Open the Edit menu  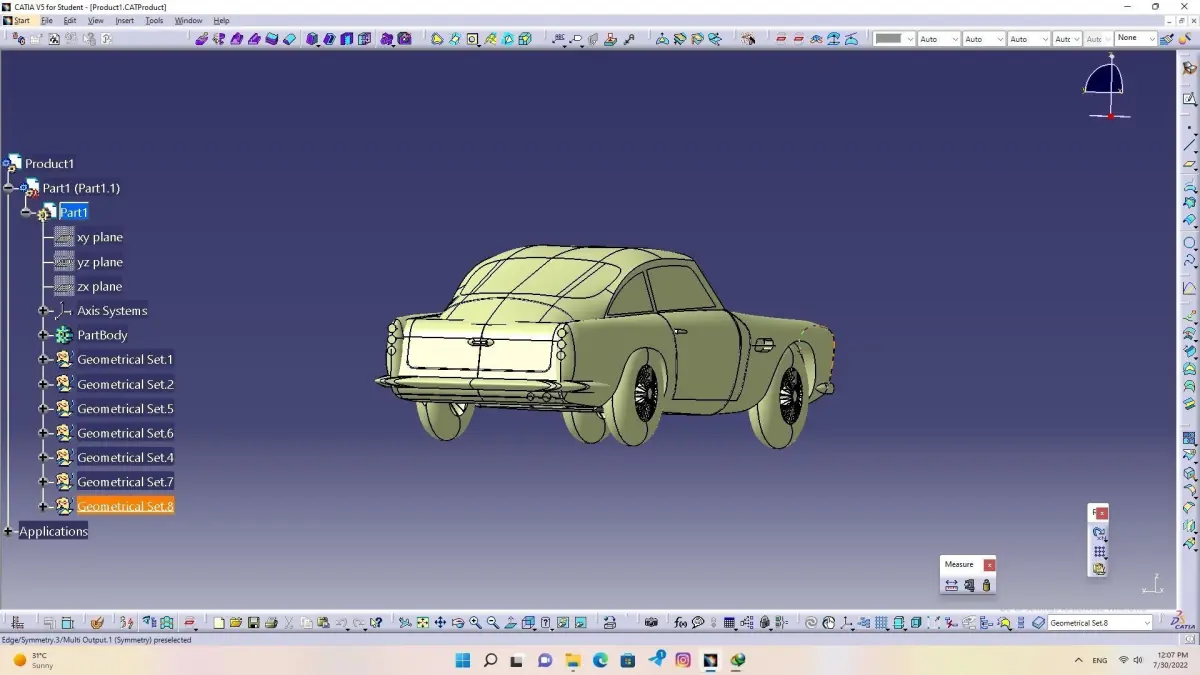pos(70,20)
